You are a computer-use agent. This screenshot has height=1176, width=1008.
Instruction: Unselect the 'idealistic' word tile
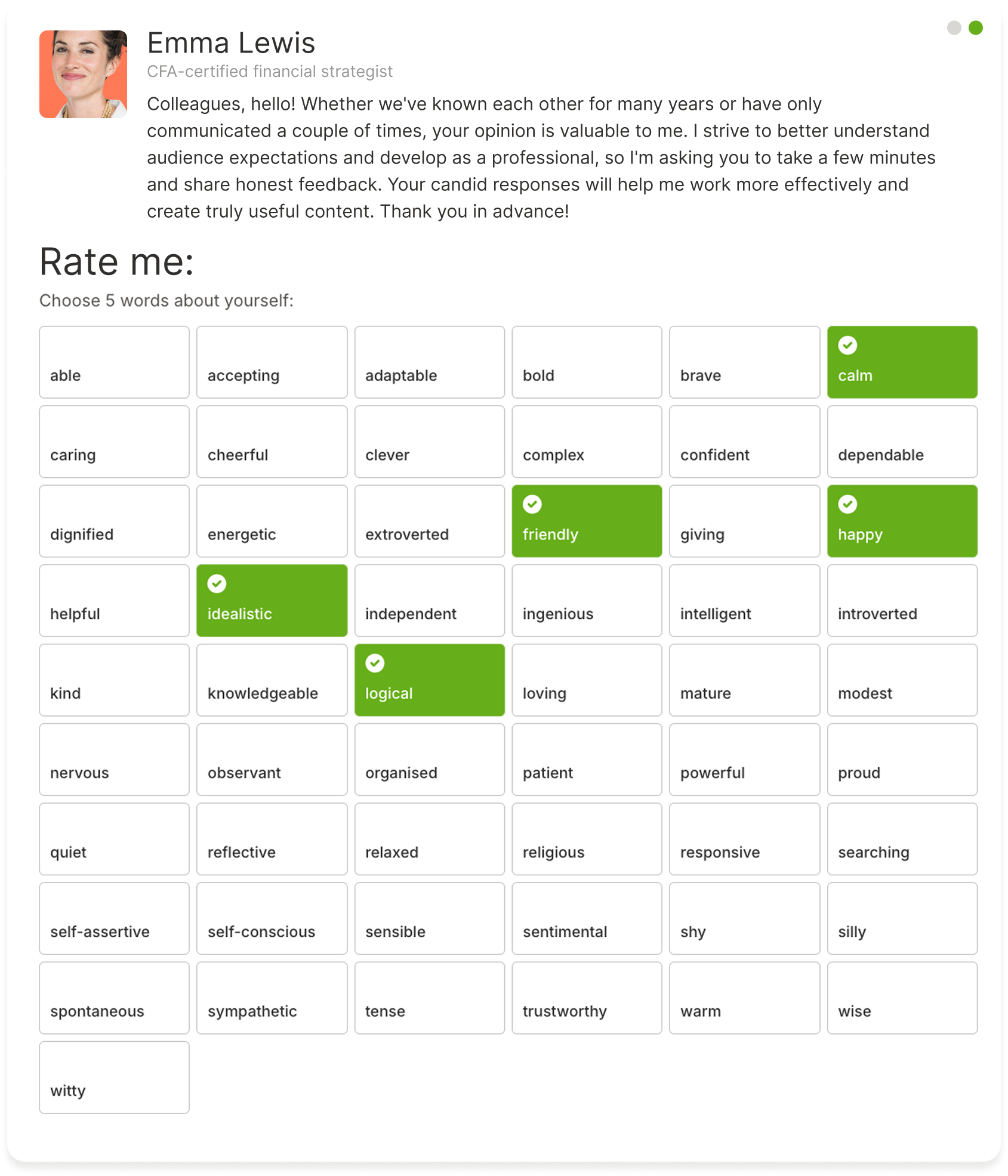[x=272, y=601]
